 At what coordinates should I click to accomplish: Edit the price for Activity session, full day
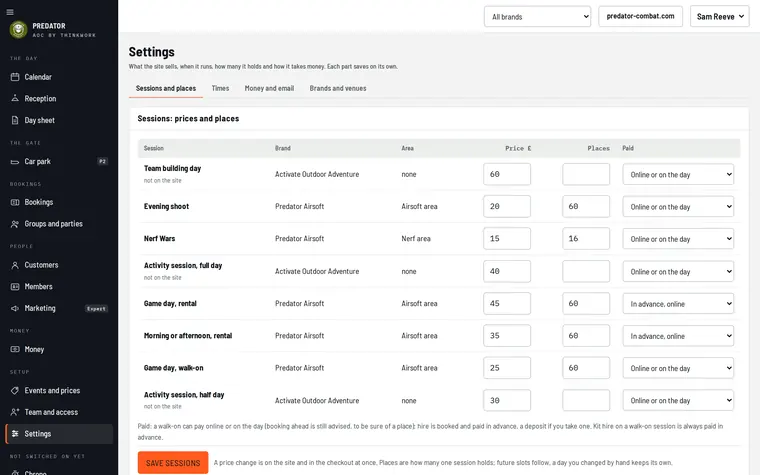[507, 271]
